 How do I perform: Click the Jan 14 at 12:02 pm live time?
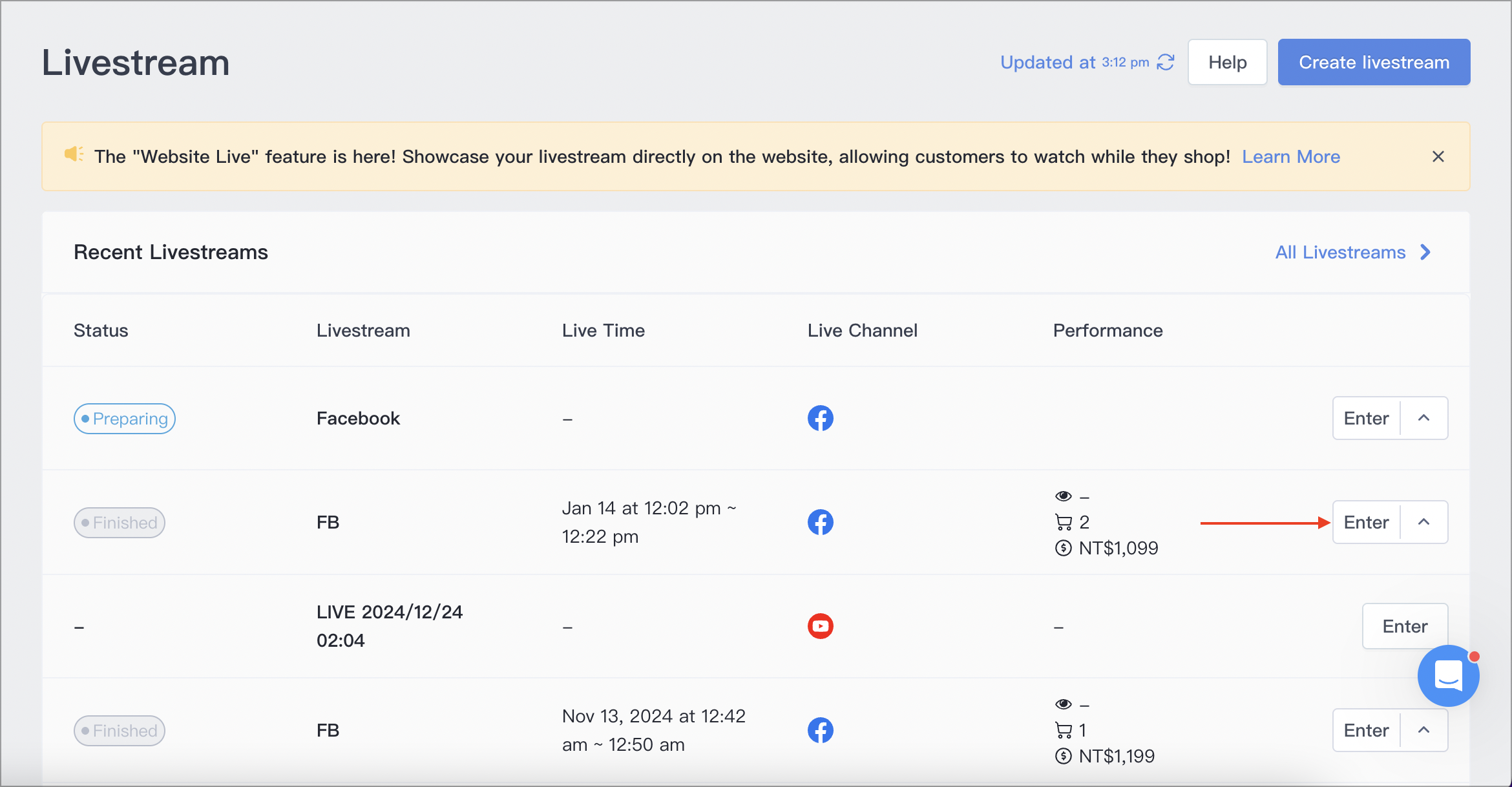[649, 522]
